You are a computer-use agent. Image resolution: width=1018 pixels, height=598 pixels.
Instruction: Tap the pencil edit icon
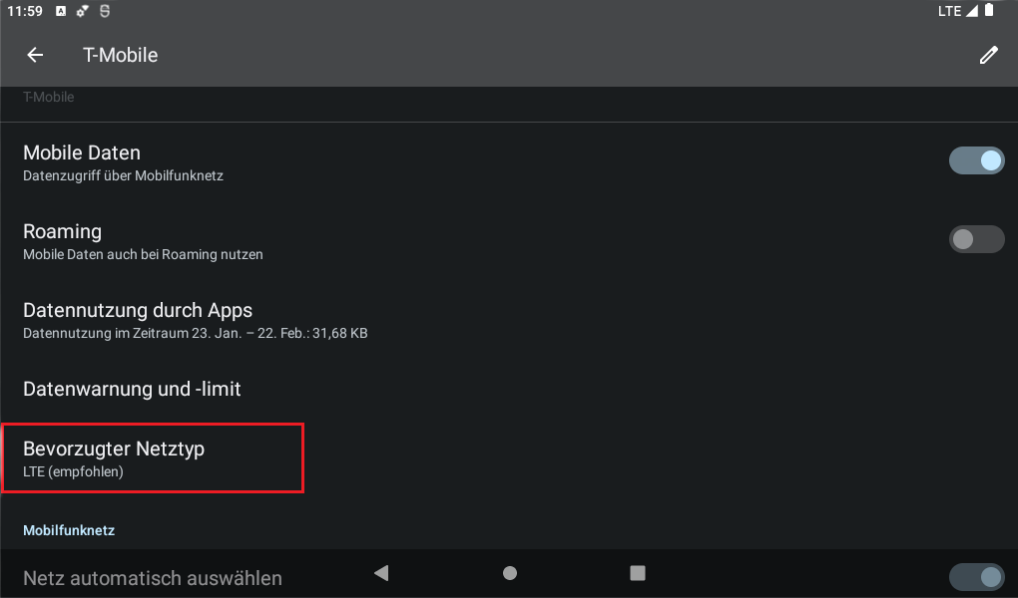988,55
